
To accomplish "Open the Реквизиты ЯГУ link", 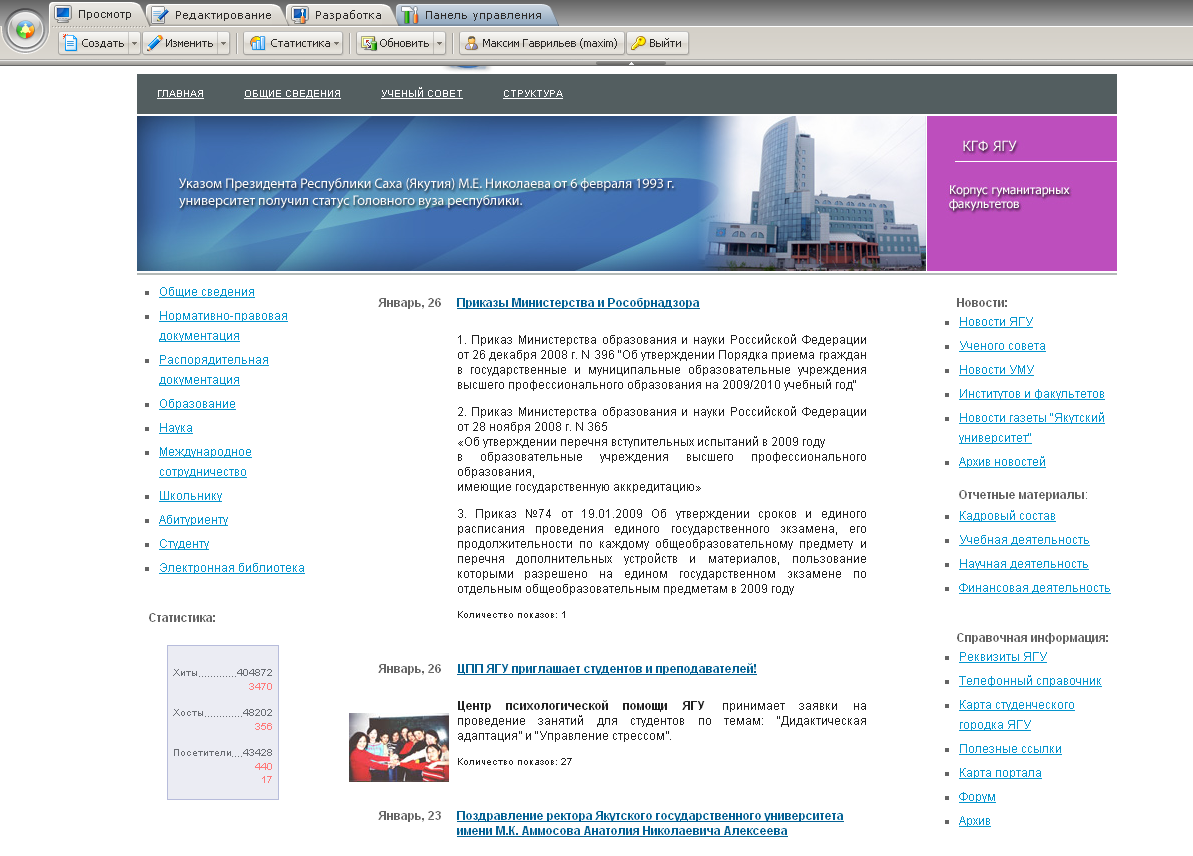I will tap(1003, 657).
